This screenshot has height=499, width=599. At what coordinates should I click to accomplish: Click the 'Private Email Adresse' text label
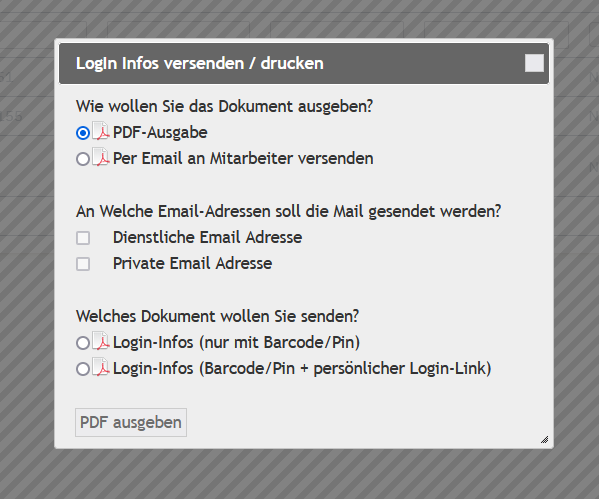pyautogui.click(x=193, y=263)
